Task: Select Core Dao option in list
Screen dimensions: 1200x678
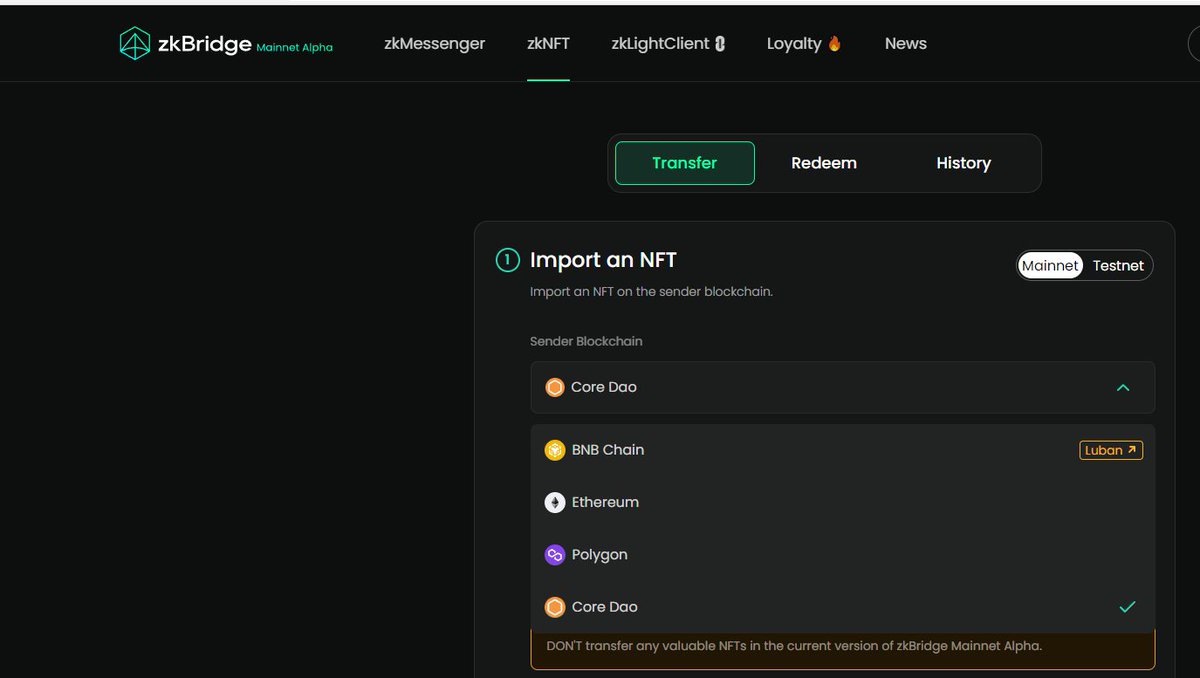Action: (843, 607)
